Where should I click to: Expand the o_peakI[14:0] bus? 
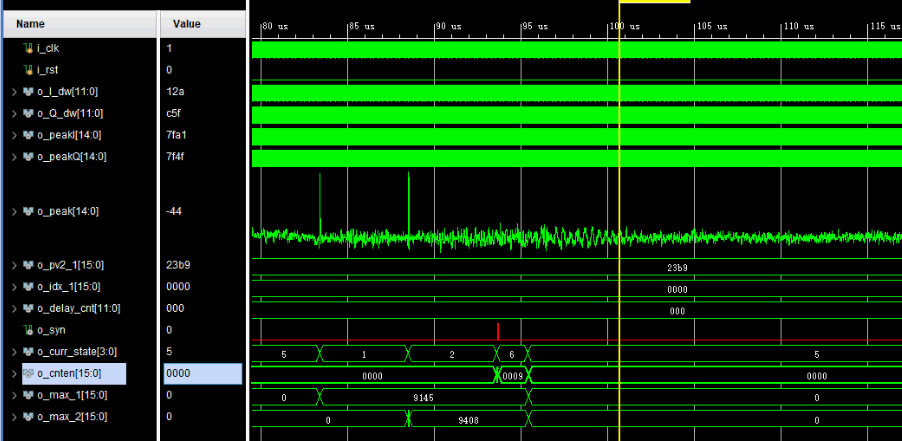tap(14, 135)
